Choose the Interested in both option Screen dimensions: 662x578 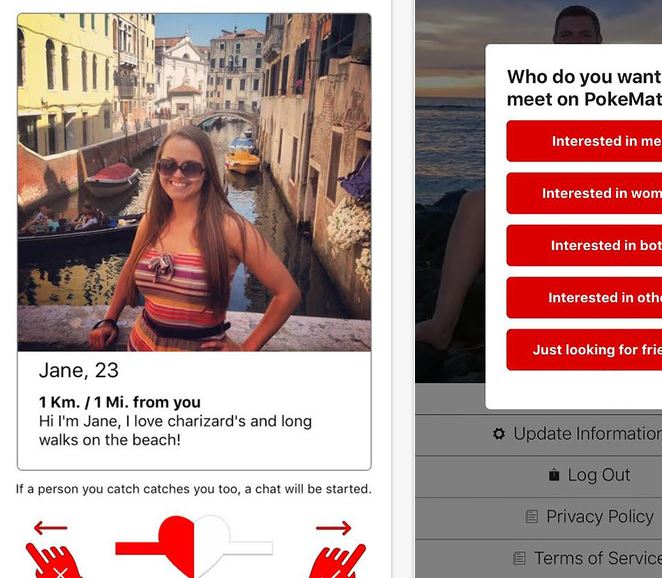pos(584,245)
